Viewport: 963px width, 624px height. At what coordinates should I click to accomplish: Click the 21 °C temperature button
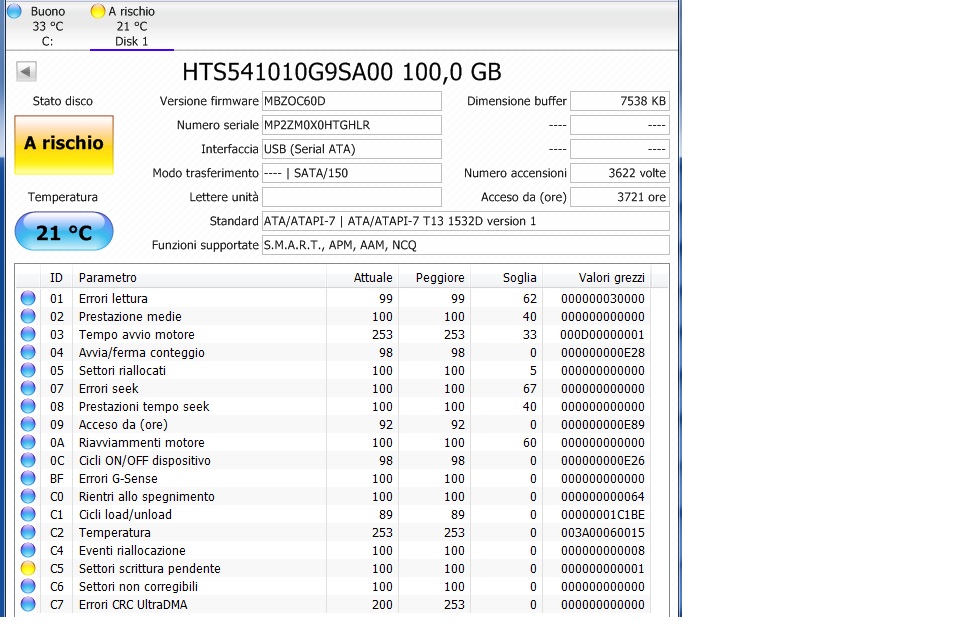coord(64,232)
